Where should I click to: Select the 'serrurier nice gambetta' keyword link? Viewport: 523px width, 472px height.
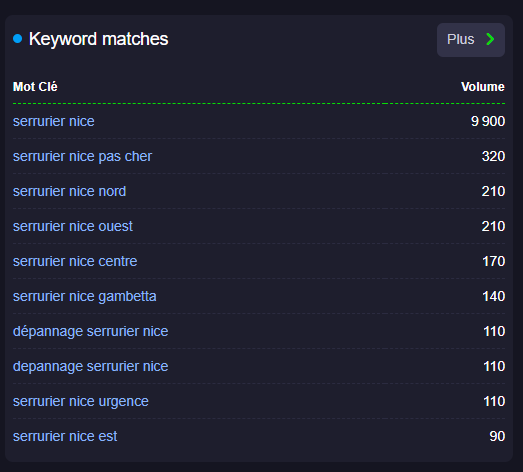(85, 297)
